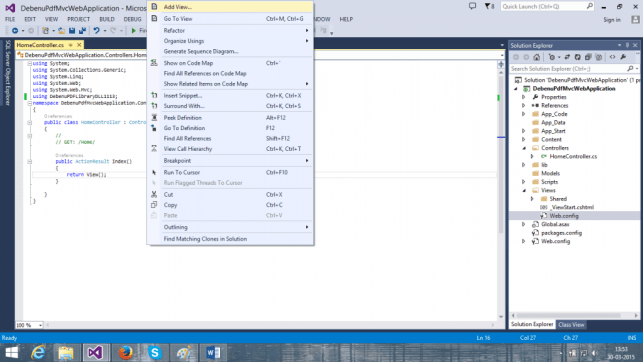The height and width of the screenshot is (362, 643).
Task: Open the feedback speech bubble icon
Action: click(x=472, y=6)
